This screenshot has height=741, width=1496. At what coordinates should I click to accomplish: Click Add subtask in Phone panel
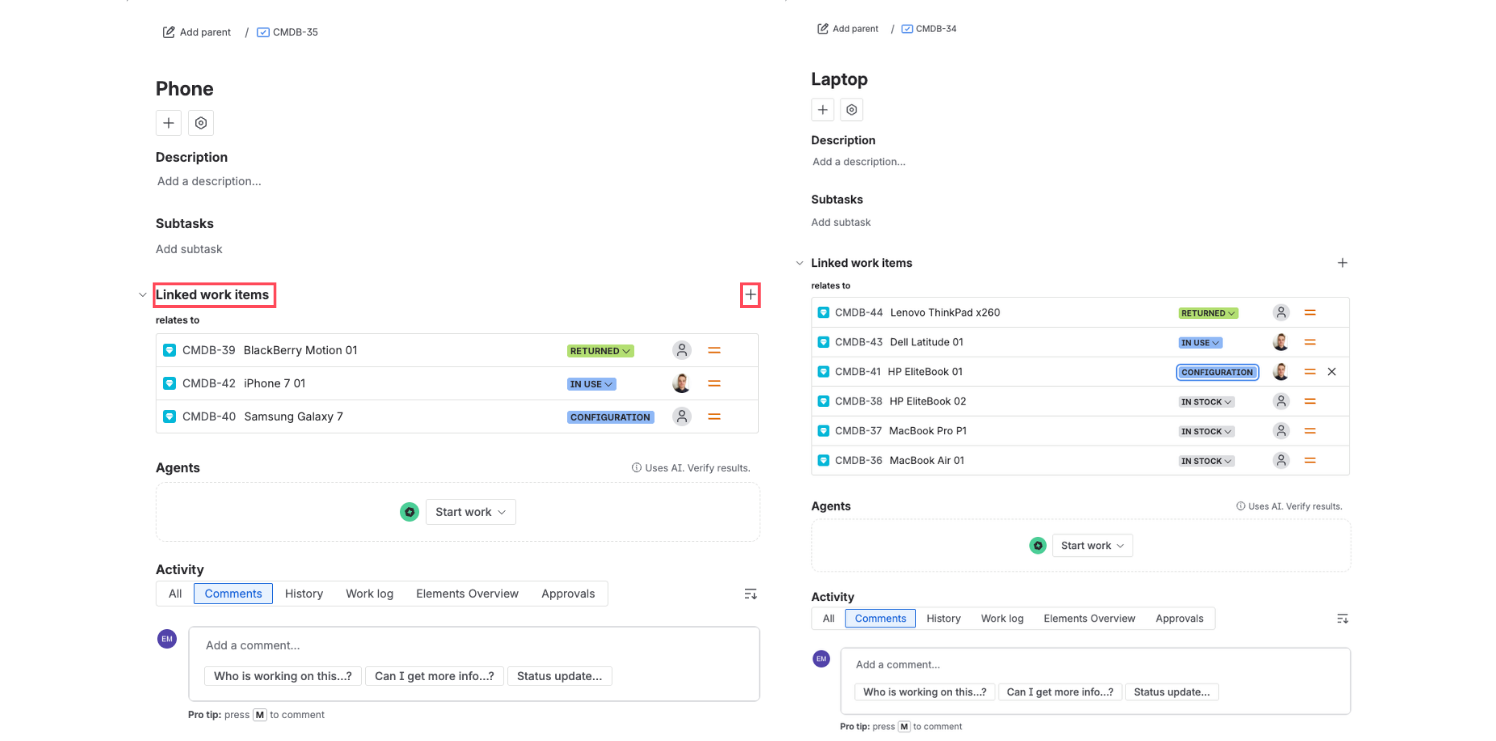[x=189, y=249]
